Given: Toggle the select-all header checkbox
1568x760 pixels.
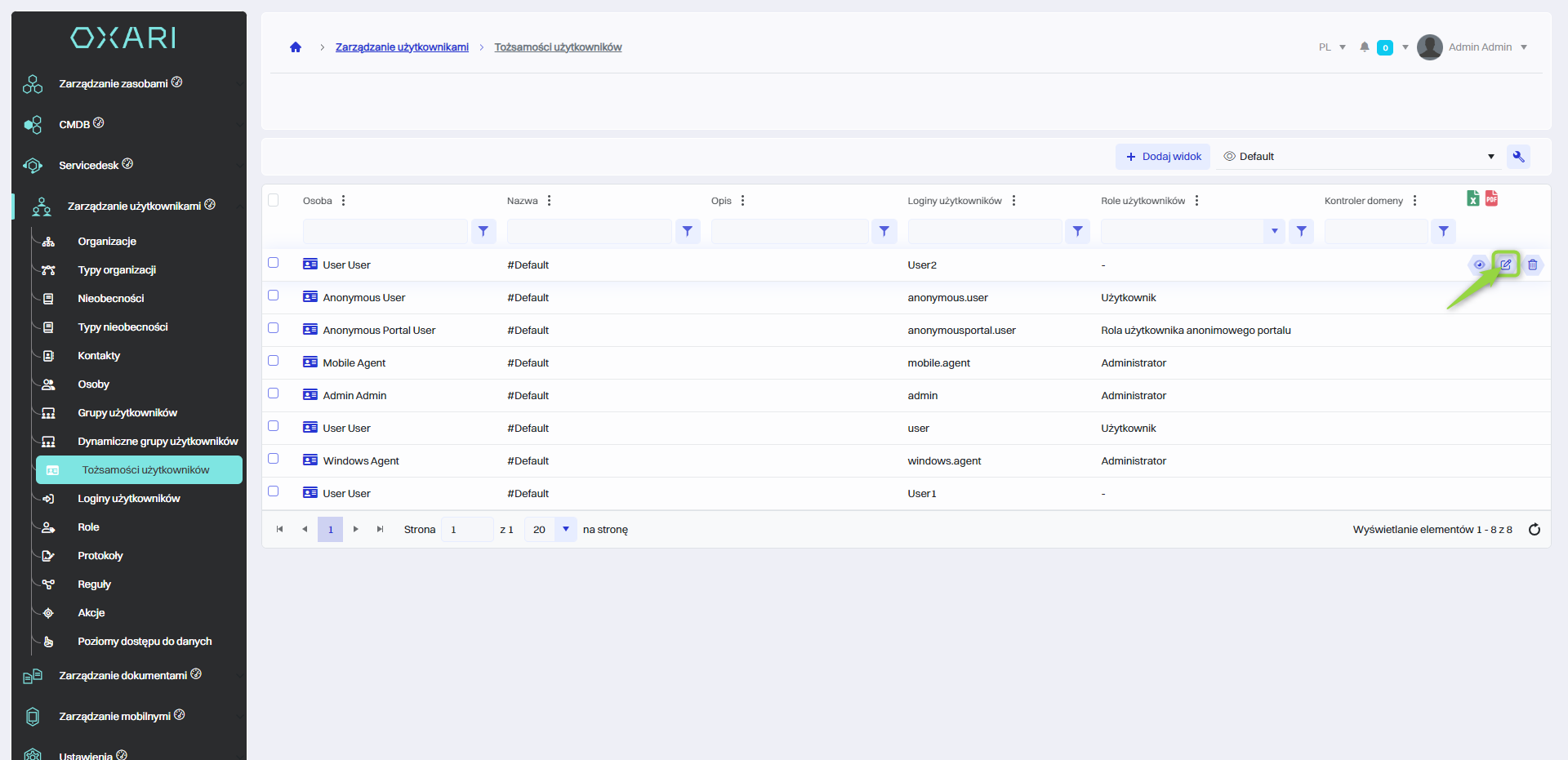Looking at the screenshot, I should point(274,200).
